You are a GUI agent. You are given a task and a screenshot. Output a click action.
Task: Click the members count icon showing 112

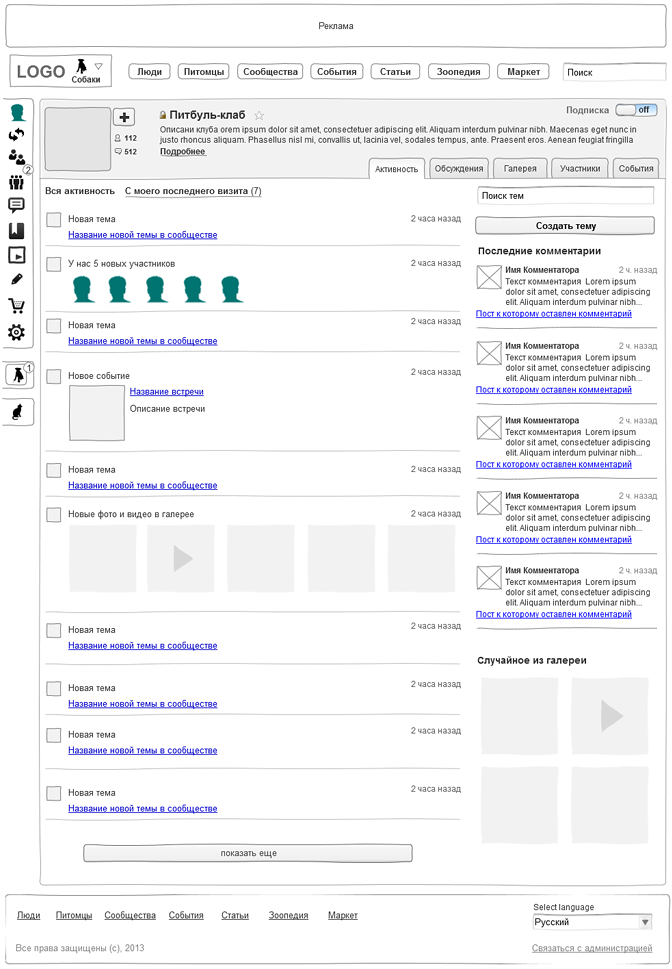coord(118,138)
